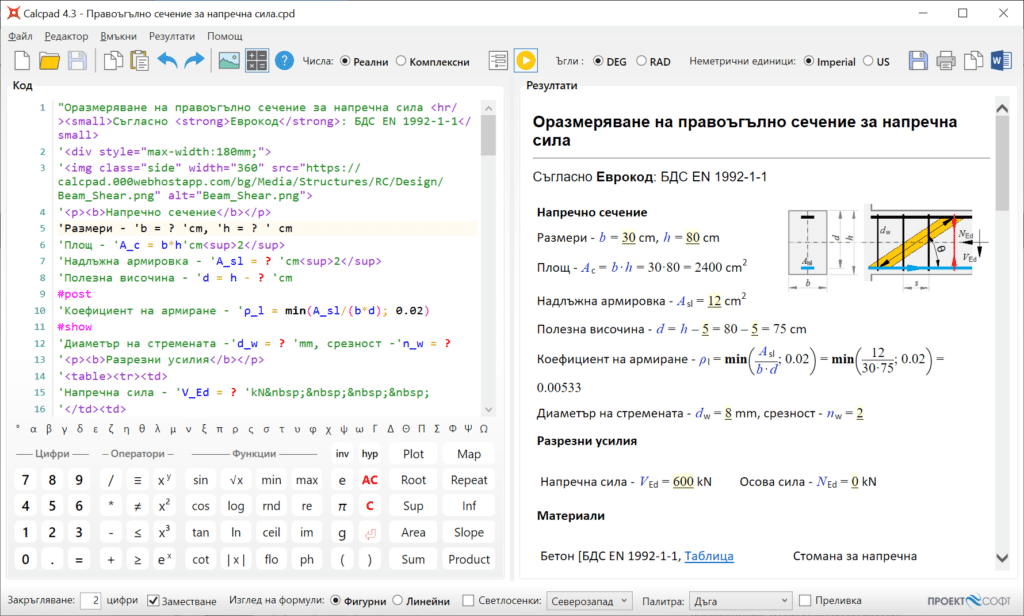Insert x squared operator

point(164,506)
